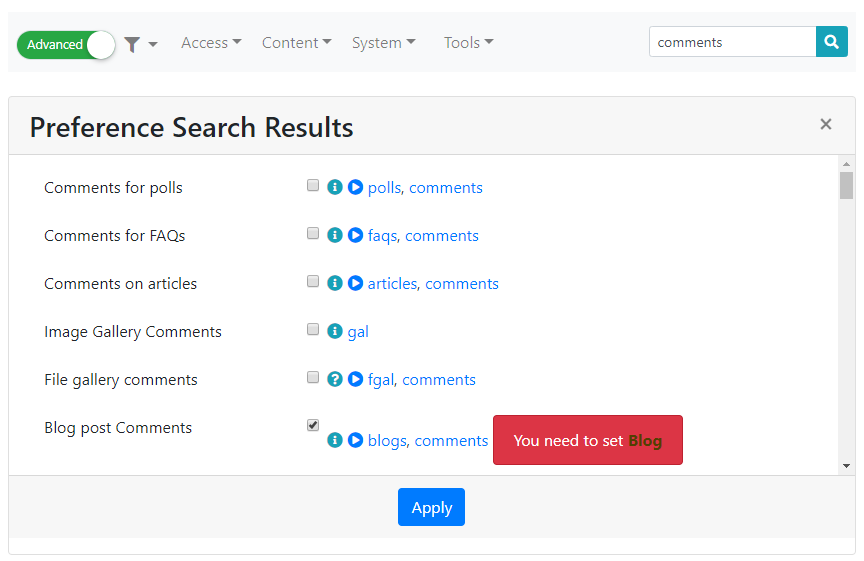The width and height of the screenshot is (864, 561).
Task: Click the play arrow icon beside polls, comments
Action: [355, 187]
